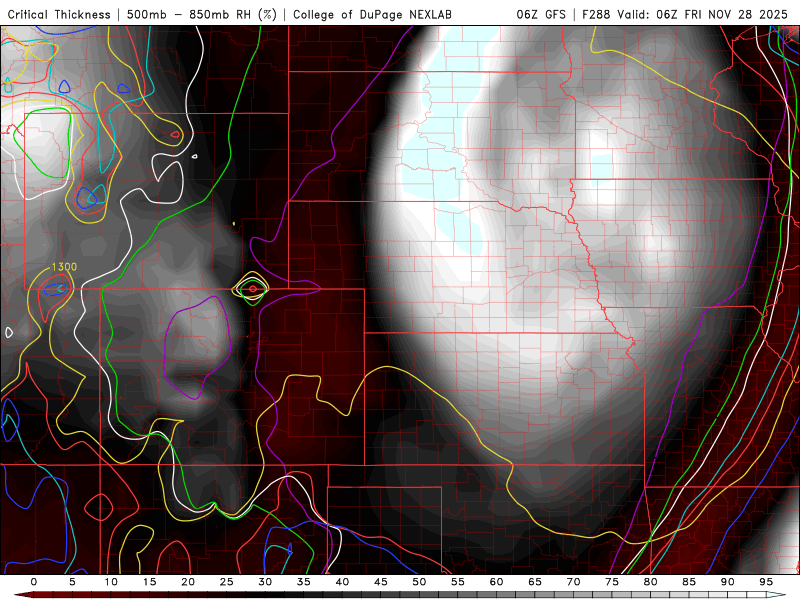The height and width of the screenshot is (600, 800).
Task: Click the "70" color scale label
Action: 573,582
